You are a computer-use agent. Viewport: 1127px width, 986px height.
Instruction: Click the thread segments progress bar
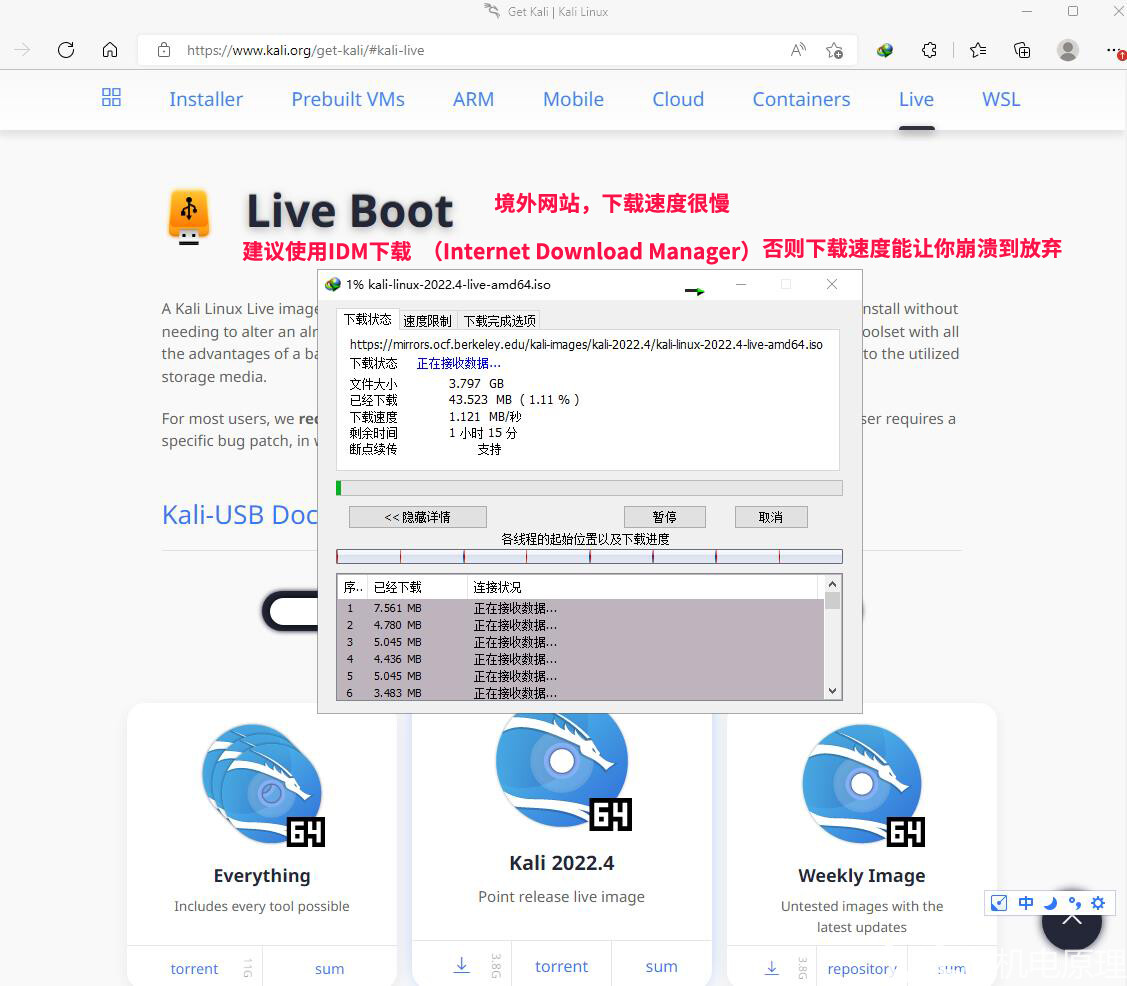tap(589, 556)
